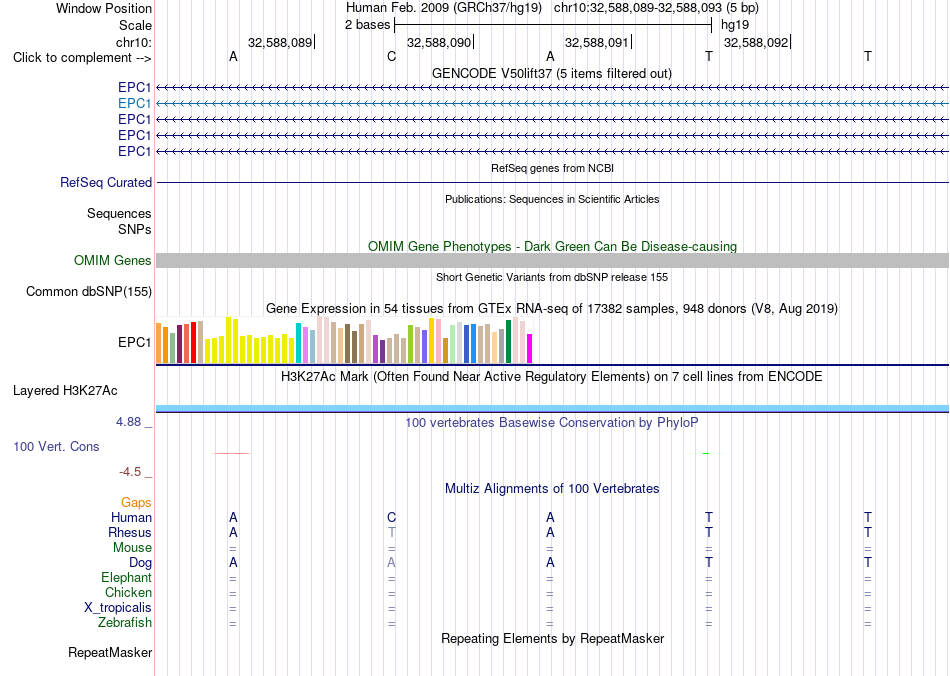This screenshot has height=676, width=950.
Task: Click the -4.5 PhyloP axis minimum
Action: 130,472
